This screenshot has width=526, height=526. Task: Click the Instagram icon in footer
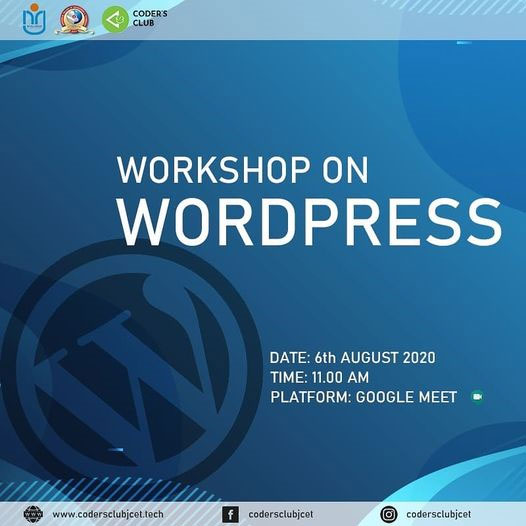[389, 514]
